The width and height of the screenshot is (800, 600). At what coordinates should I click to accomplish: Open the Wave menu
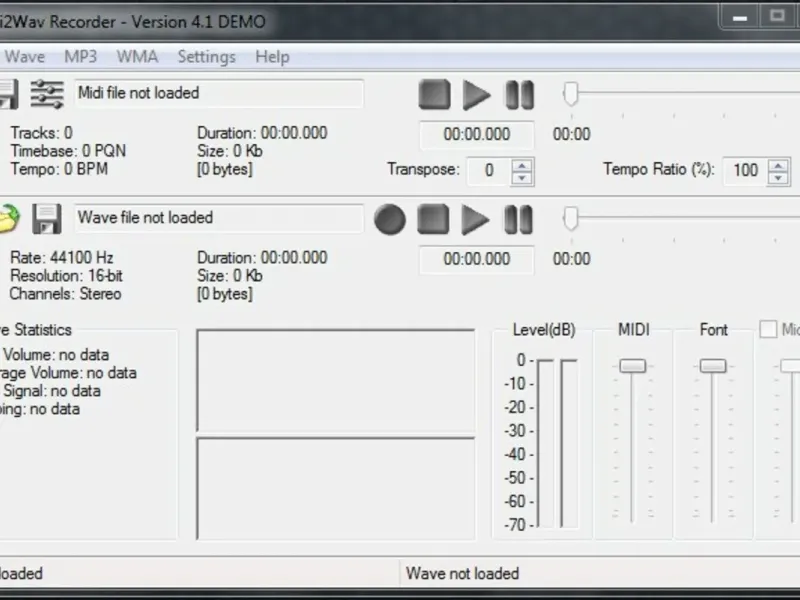click(x=24, y=56)
